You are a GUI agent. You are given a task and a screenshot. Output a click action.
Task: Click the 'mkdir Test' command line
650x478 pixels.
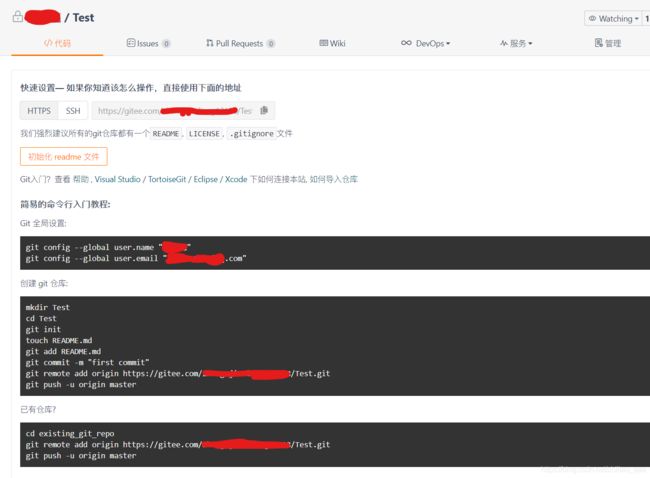click(x=48, y=307)
